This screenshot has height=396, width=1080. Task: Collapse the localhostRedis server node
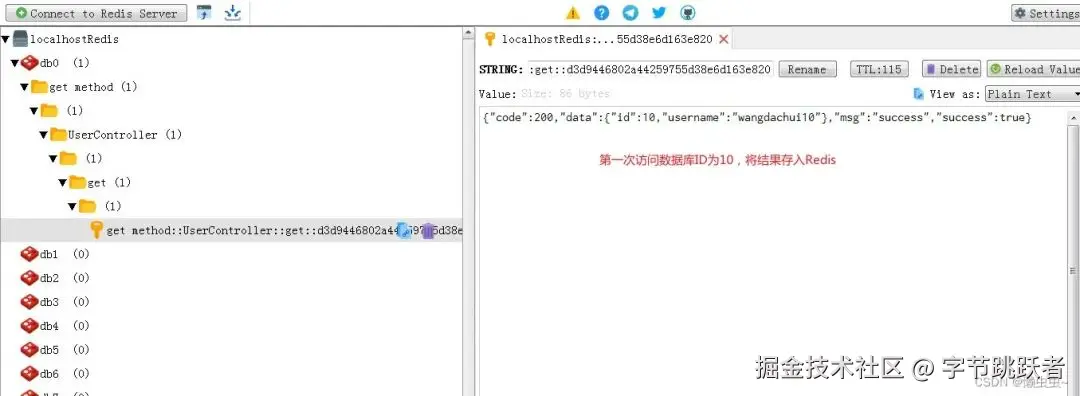(6, 39)
